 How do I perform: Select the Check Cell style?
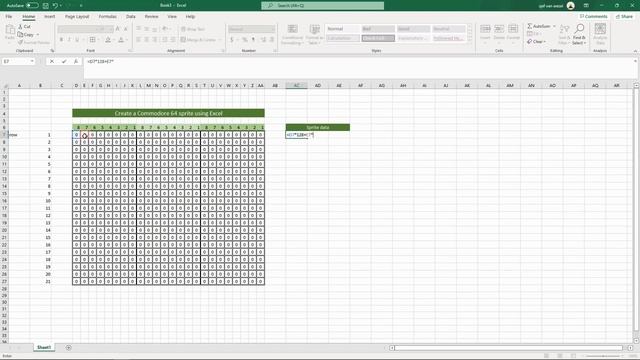(x=378, y=38)
